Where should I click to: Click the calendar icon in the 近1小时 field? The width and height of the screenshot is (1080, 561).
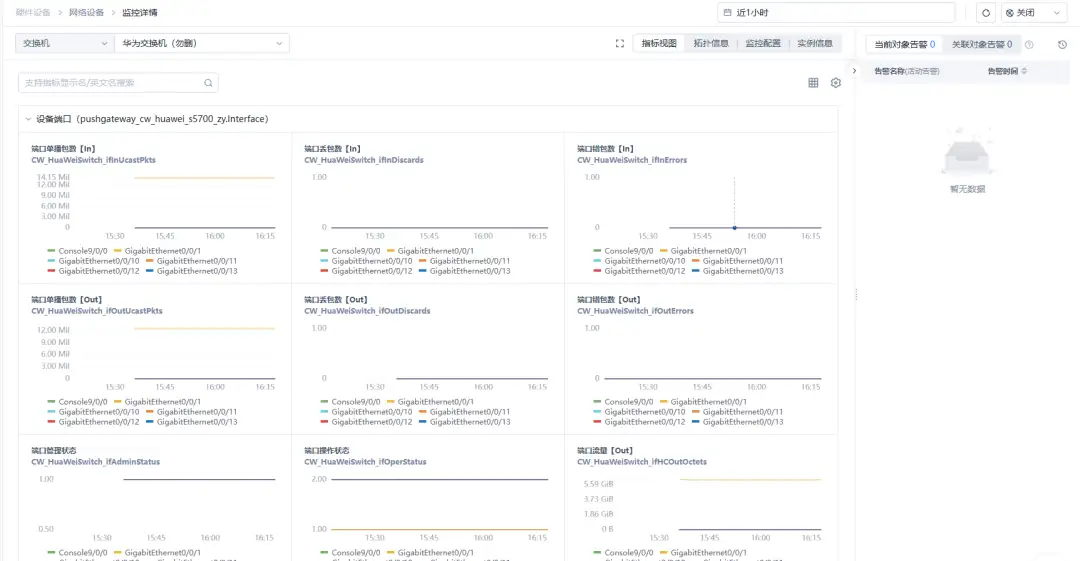pos(727,12)
